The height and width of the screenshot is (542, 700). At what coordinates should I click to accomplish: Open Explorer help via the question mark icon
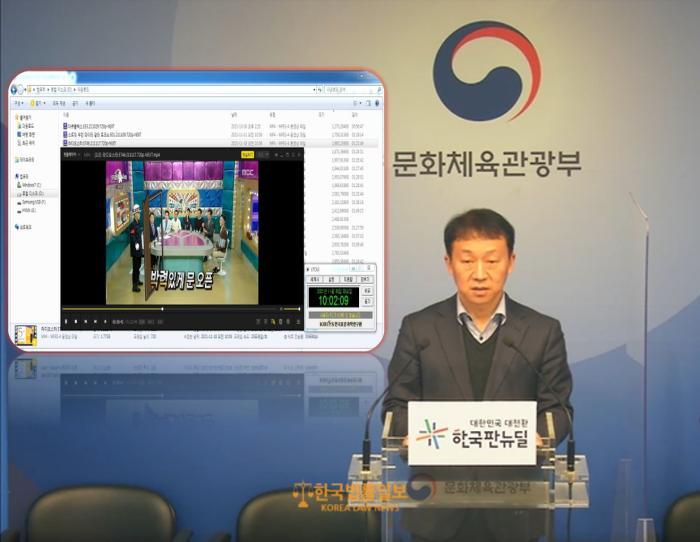[x=377, y=103]
